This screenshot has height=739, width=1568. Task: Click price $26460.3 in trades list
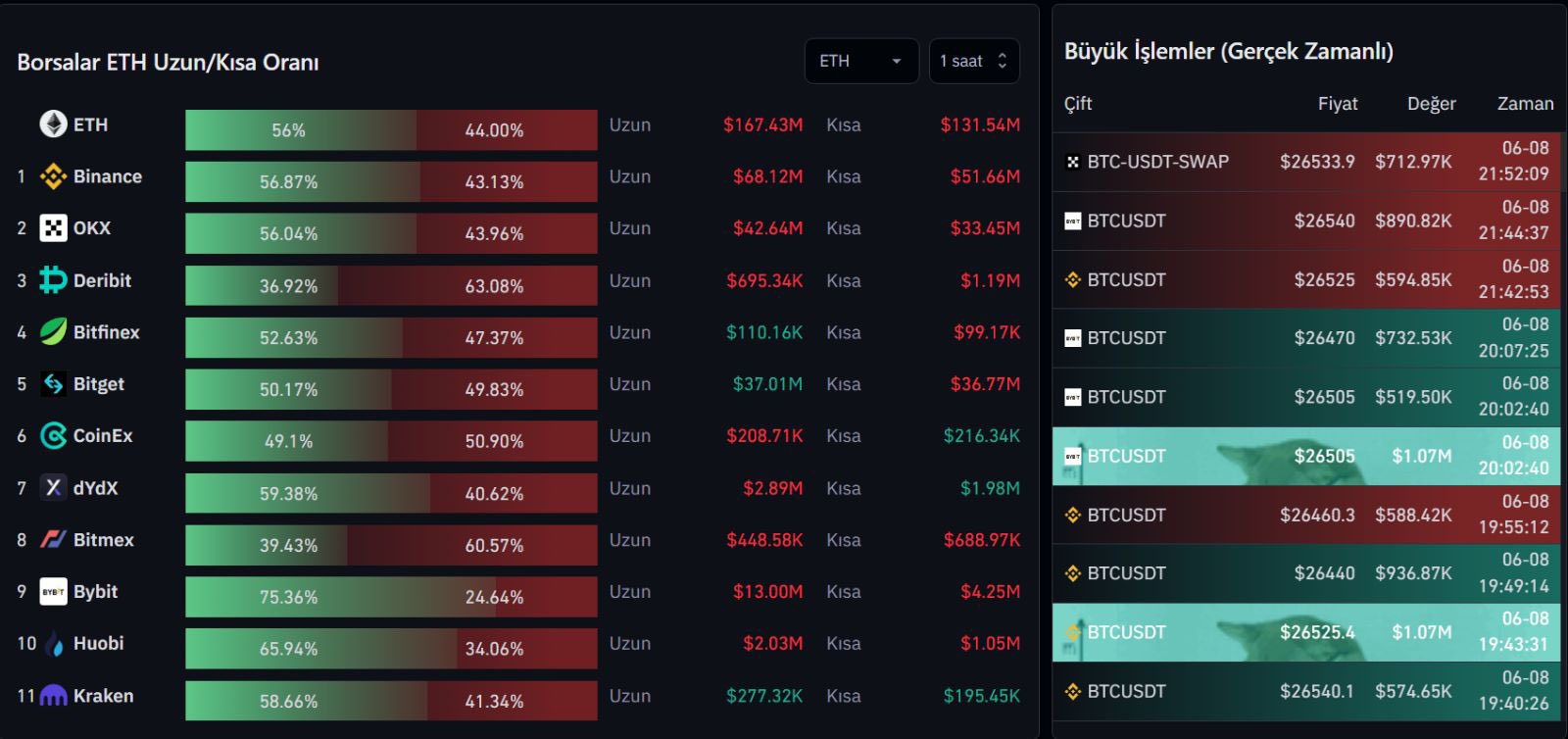tap(1317, 515)
